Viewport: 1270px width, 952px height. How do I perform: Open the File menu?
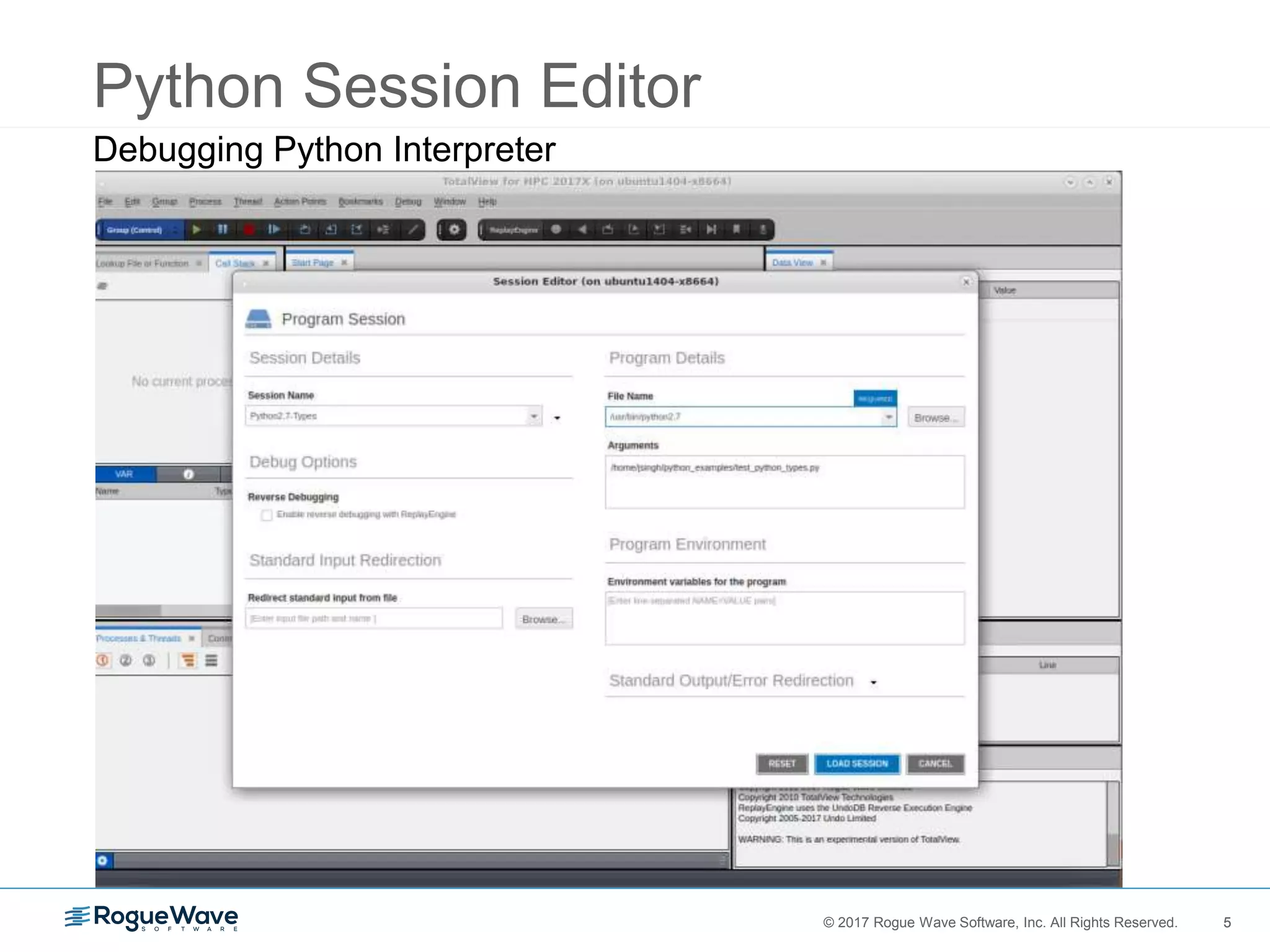tap(105, 201)
